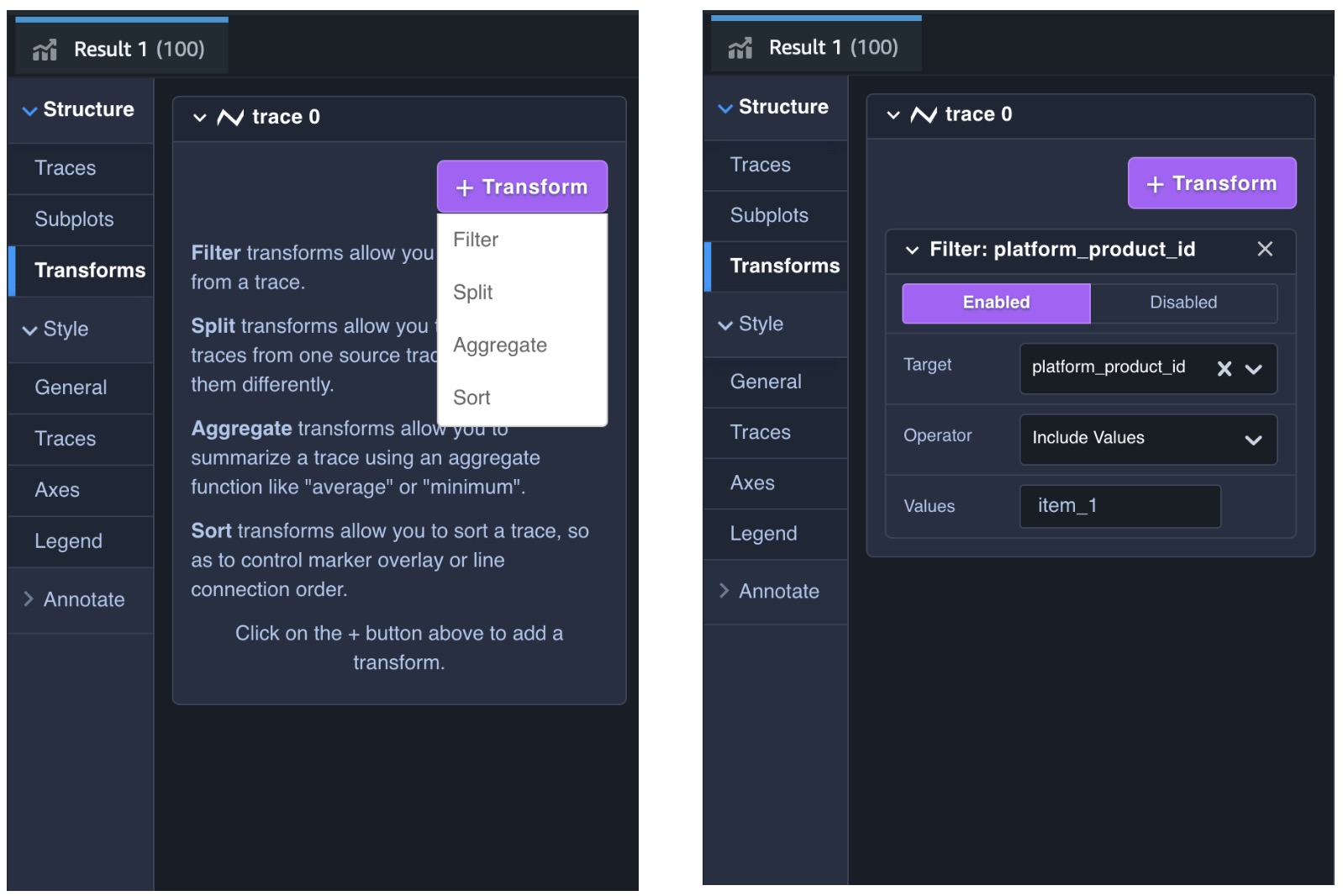Image resolution: width=1343 pixels, height=896 pixels.
Task: Click the chart icon in right Result 1 tab
Action: pos(740,48)
